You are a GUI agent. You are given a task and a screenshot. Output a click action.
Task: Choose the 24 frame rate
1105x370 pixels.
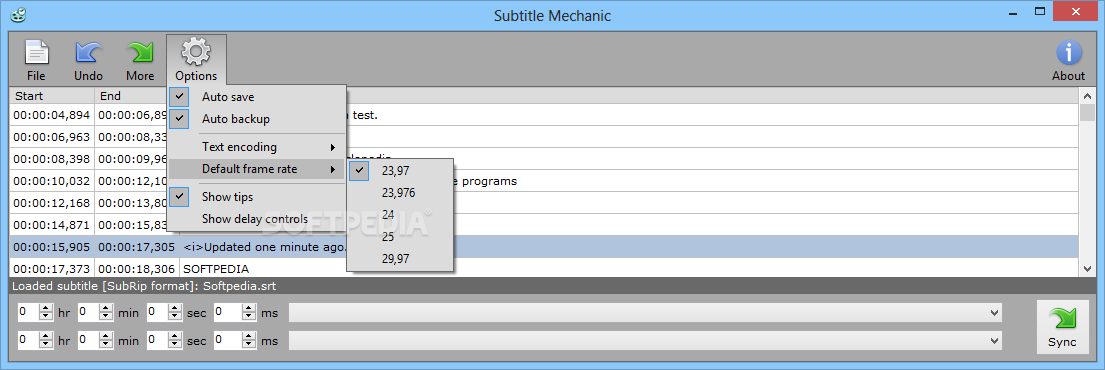coord(400,214)
